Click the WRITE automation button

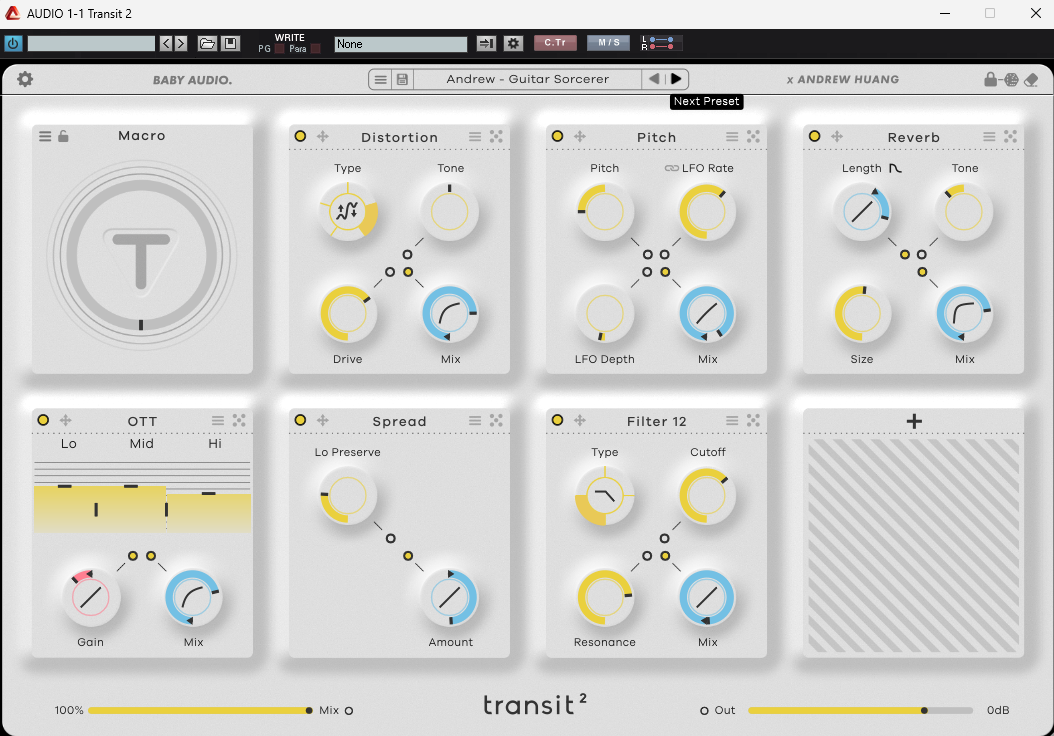point(290,38)
